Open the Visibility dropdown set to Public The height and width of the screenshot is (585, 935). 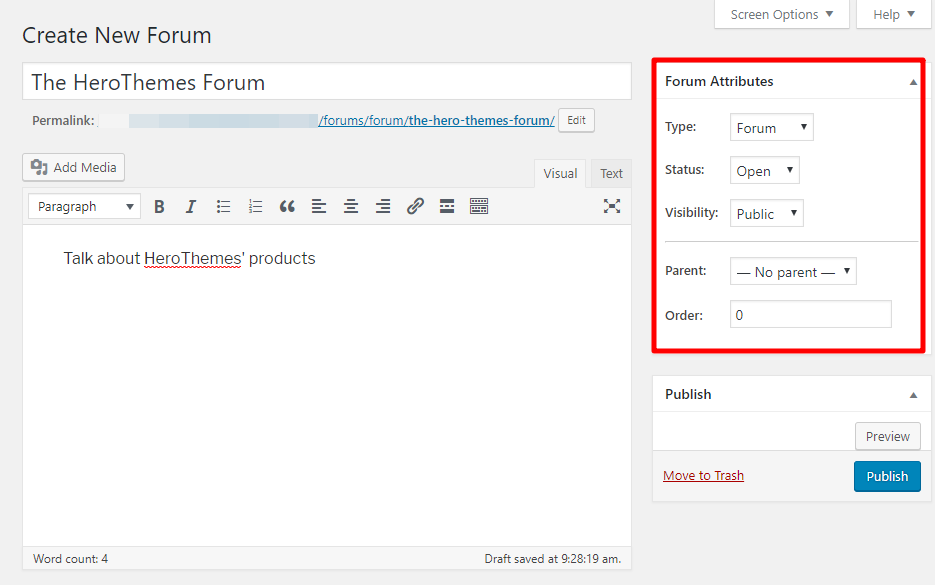pos(767,213)
